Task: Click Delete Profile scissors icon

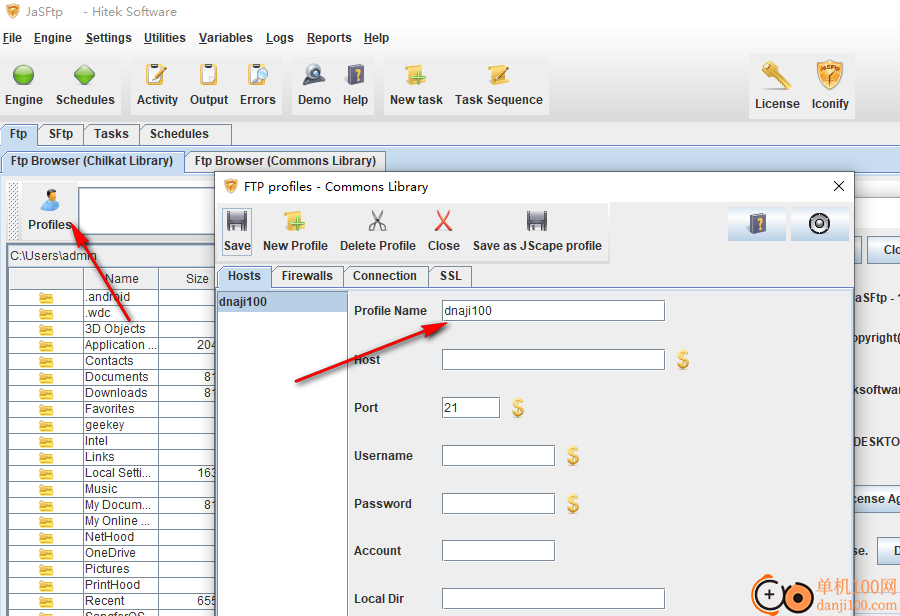Action: (x=378, y=231)
